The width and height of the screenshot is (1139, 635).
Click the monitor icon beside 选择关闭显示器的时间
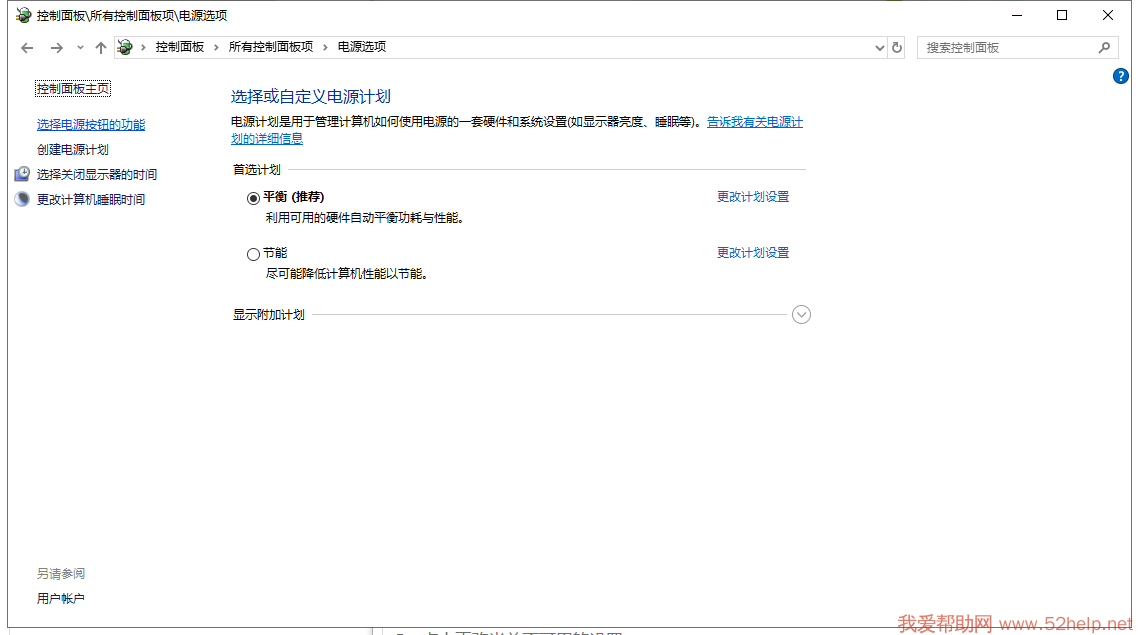[22, 174]
